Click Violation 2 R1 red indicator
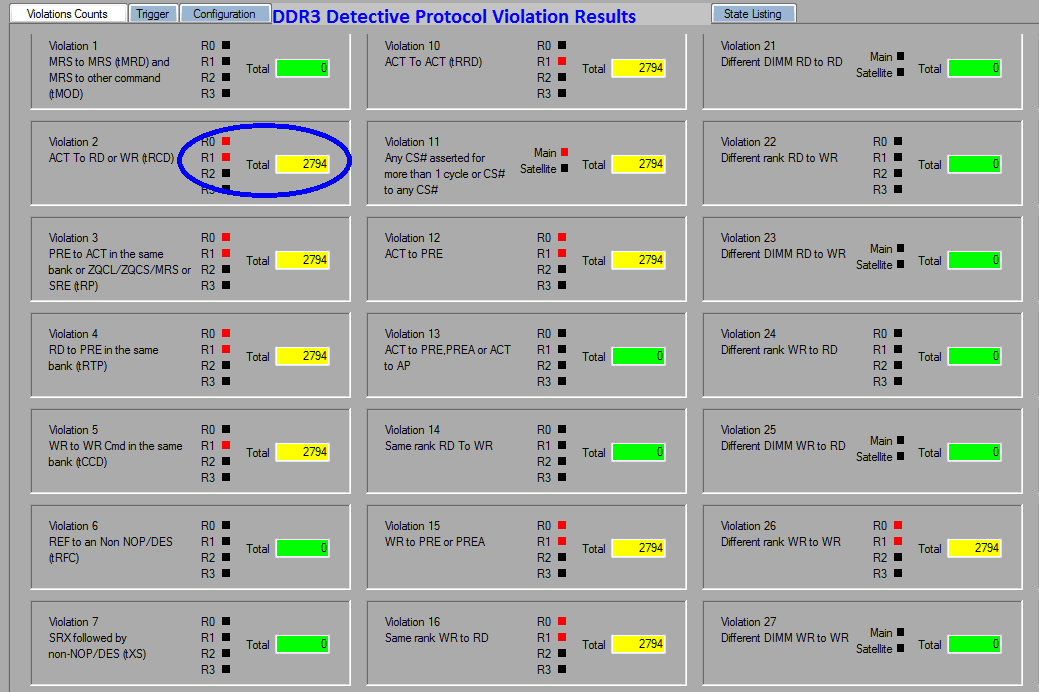 click(x=226, y=157)
